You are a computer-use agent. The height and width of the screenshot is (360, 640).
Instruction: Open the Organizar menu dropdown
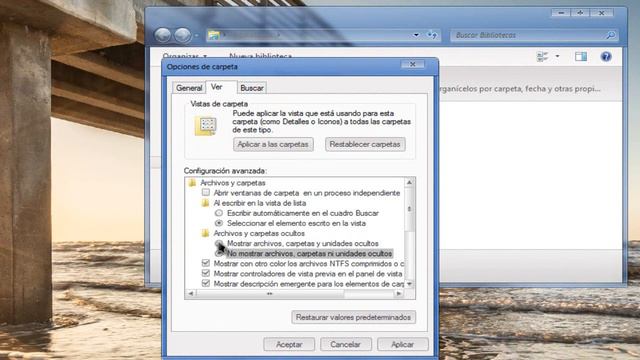point(185,56)
